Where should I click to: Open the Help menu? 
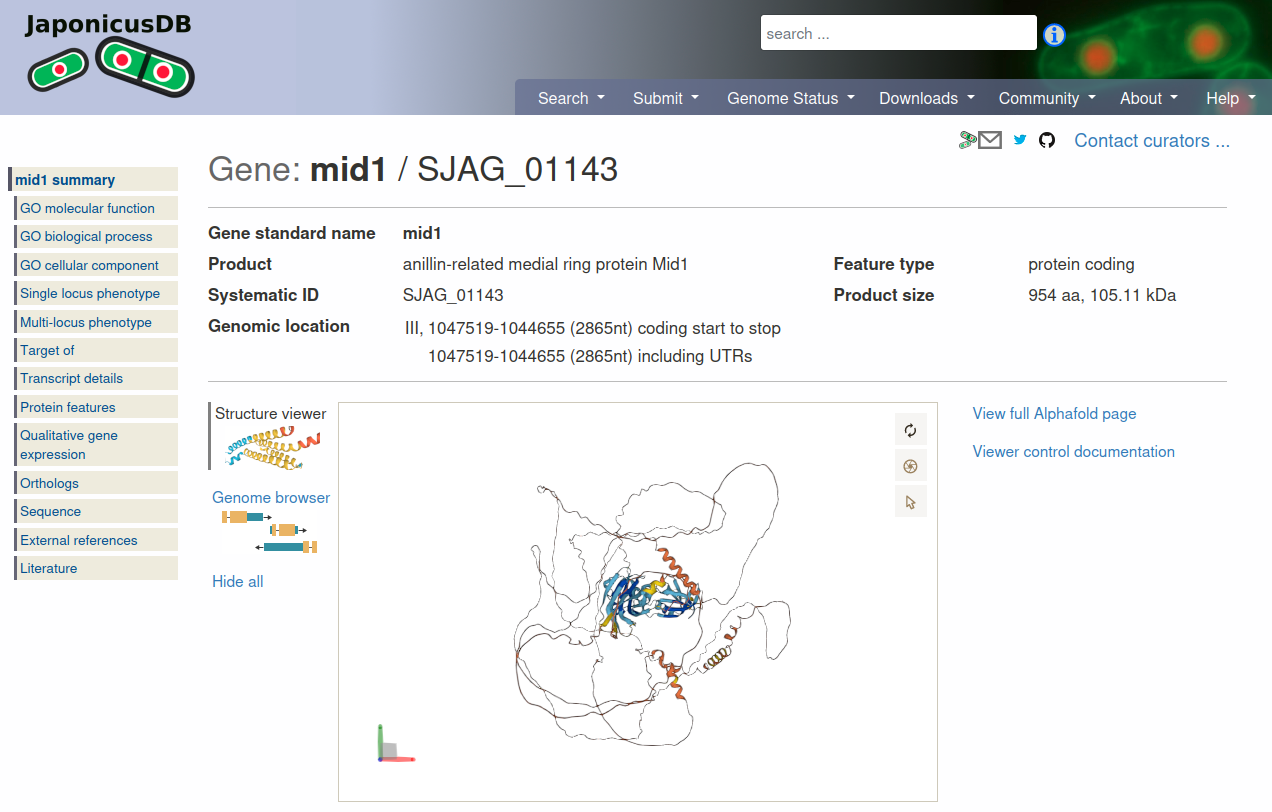1228,98
